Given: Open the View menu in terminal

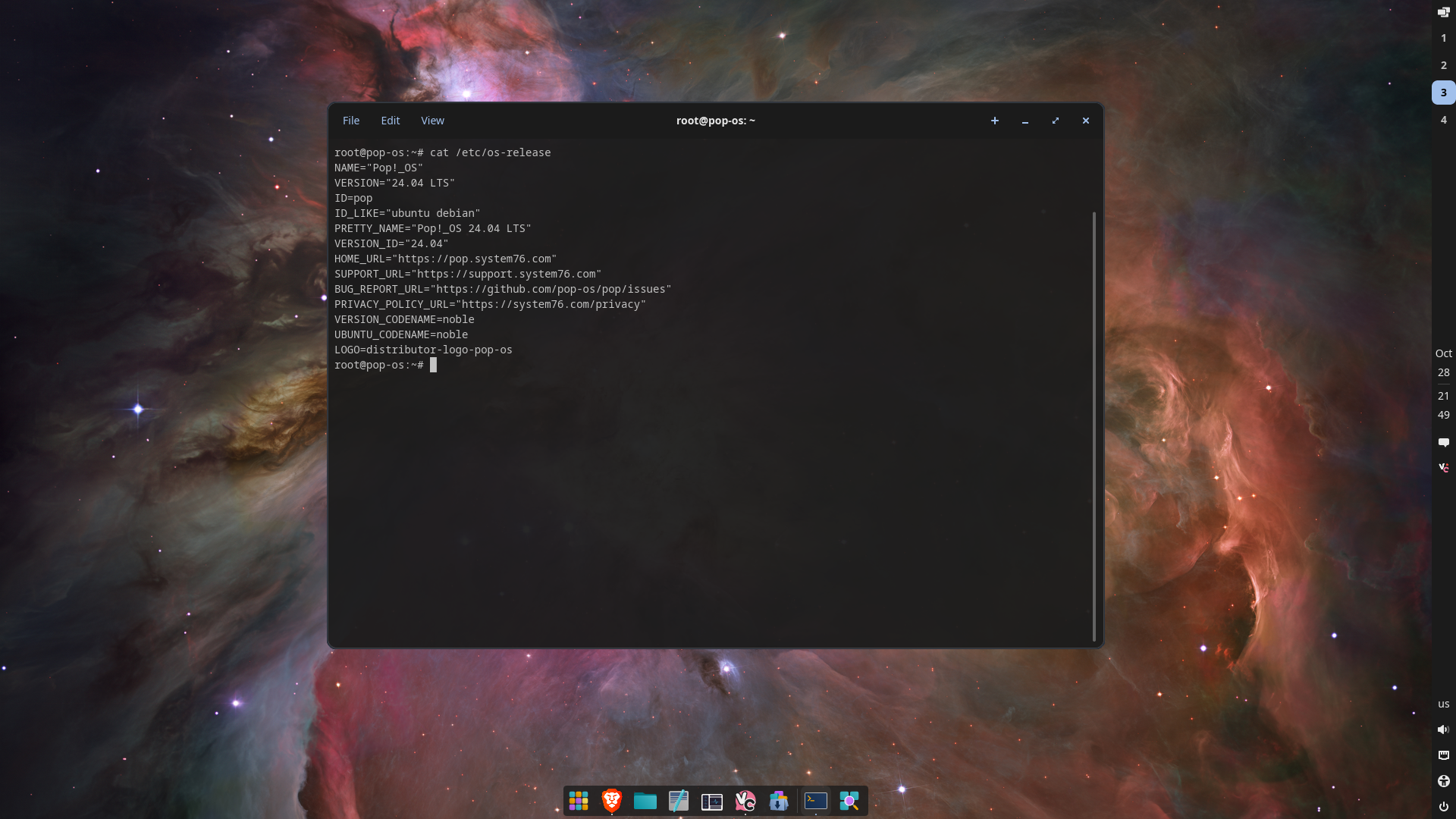Looking at the screenshot, I should tap(432, 121).
